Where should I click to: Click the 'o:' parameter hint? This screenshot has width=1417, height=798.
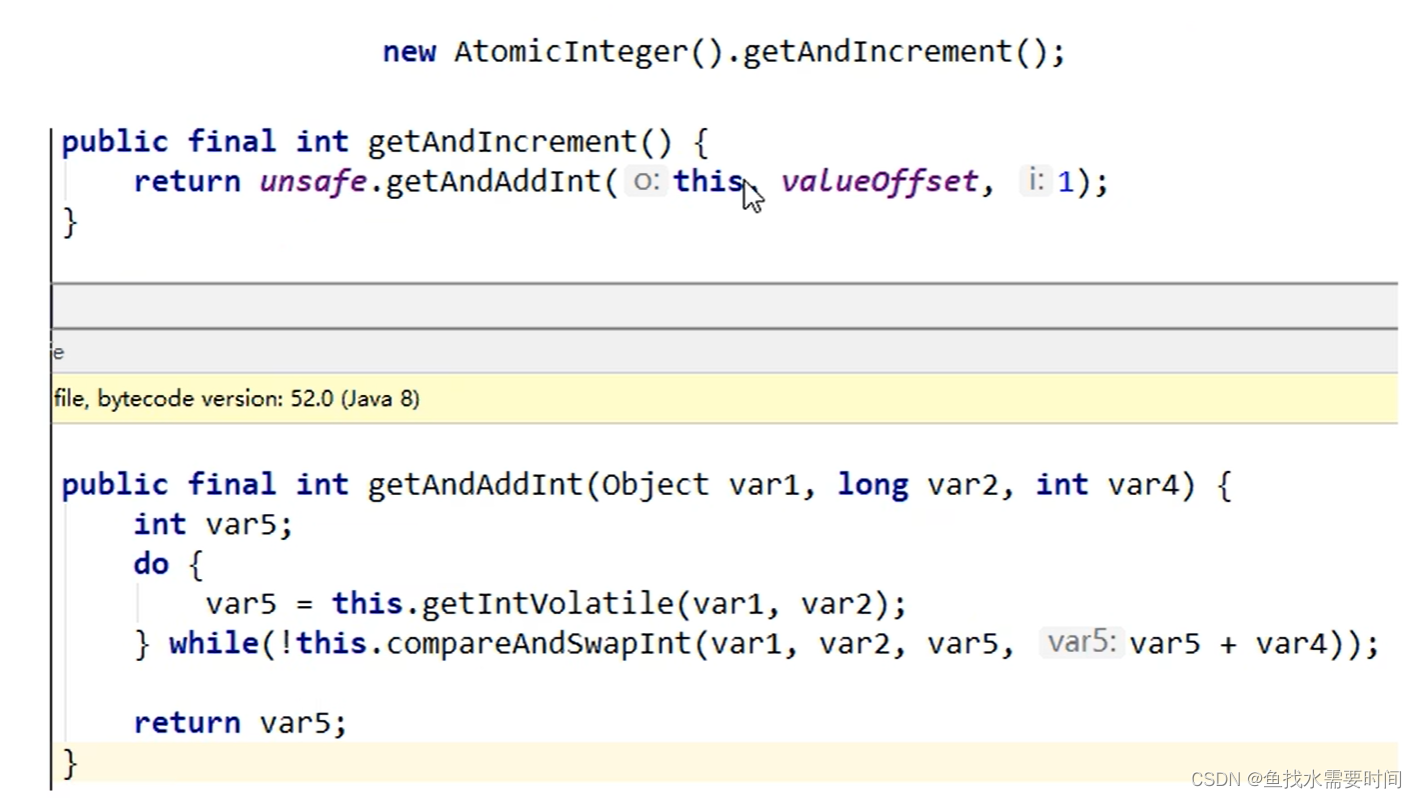click(646, 182)
